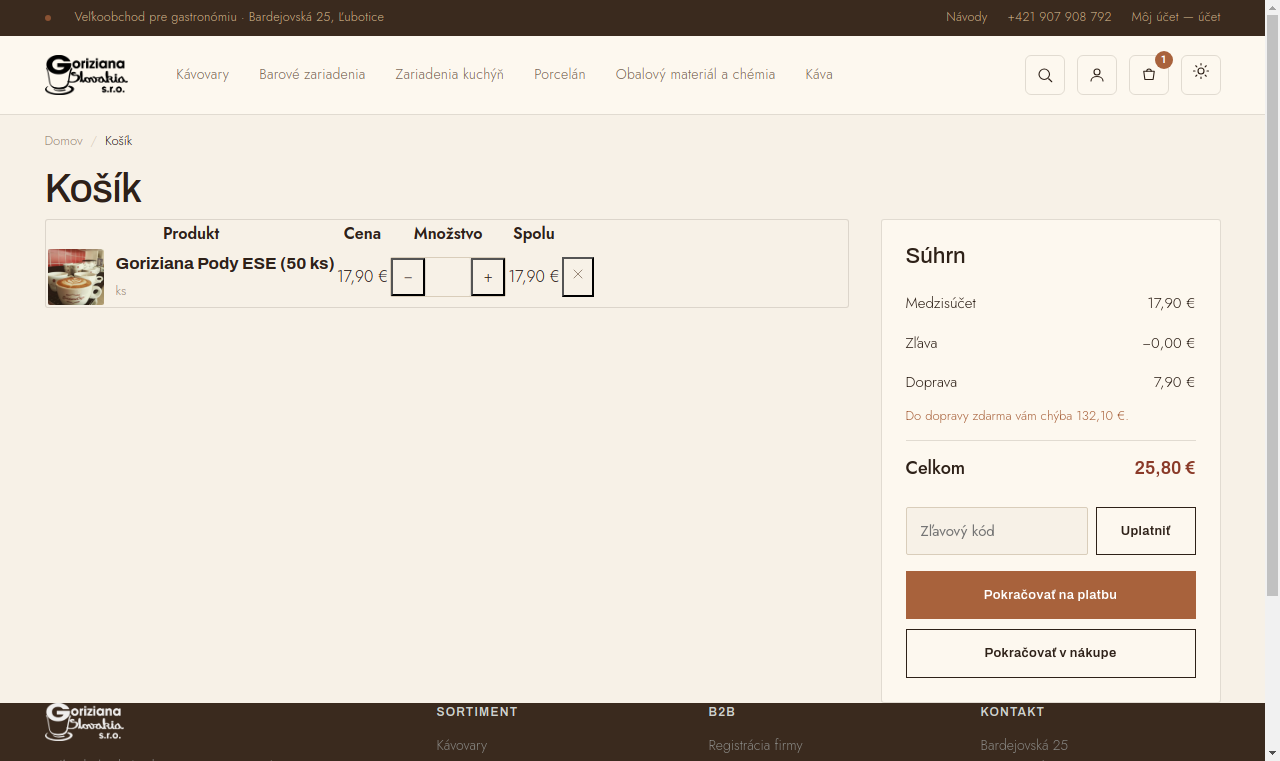Open the Kávovary link in the footer
The width and height of the screenshot is (1280, 761).
(x=462, y=745)
